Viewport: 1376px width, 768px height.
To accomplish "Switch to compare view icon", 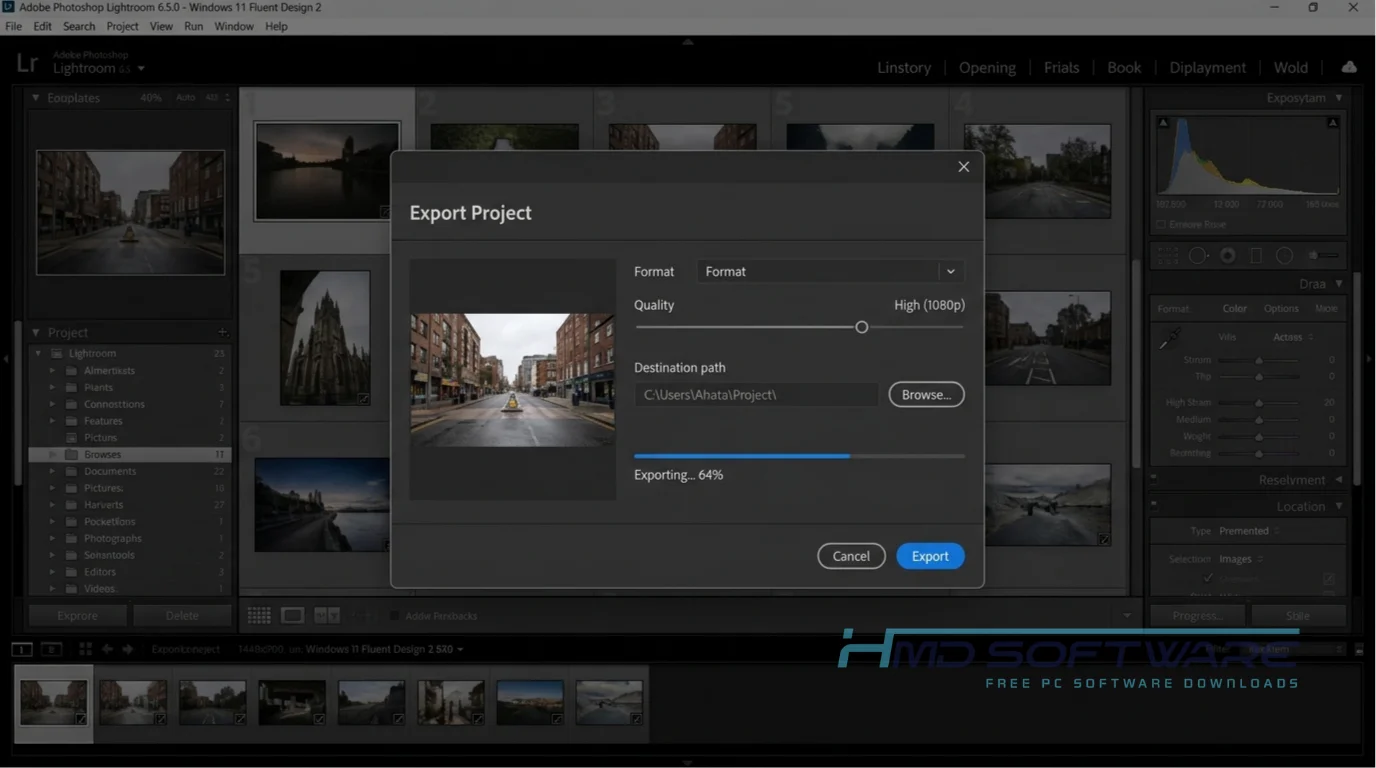I will pyautogui.click(x=327, y=616).
